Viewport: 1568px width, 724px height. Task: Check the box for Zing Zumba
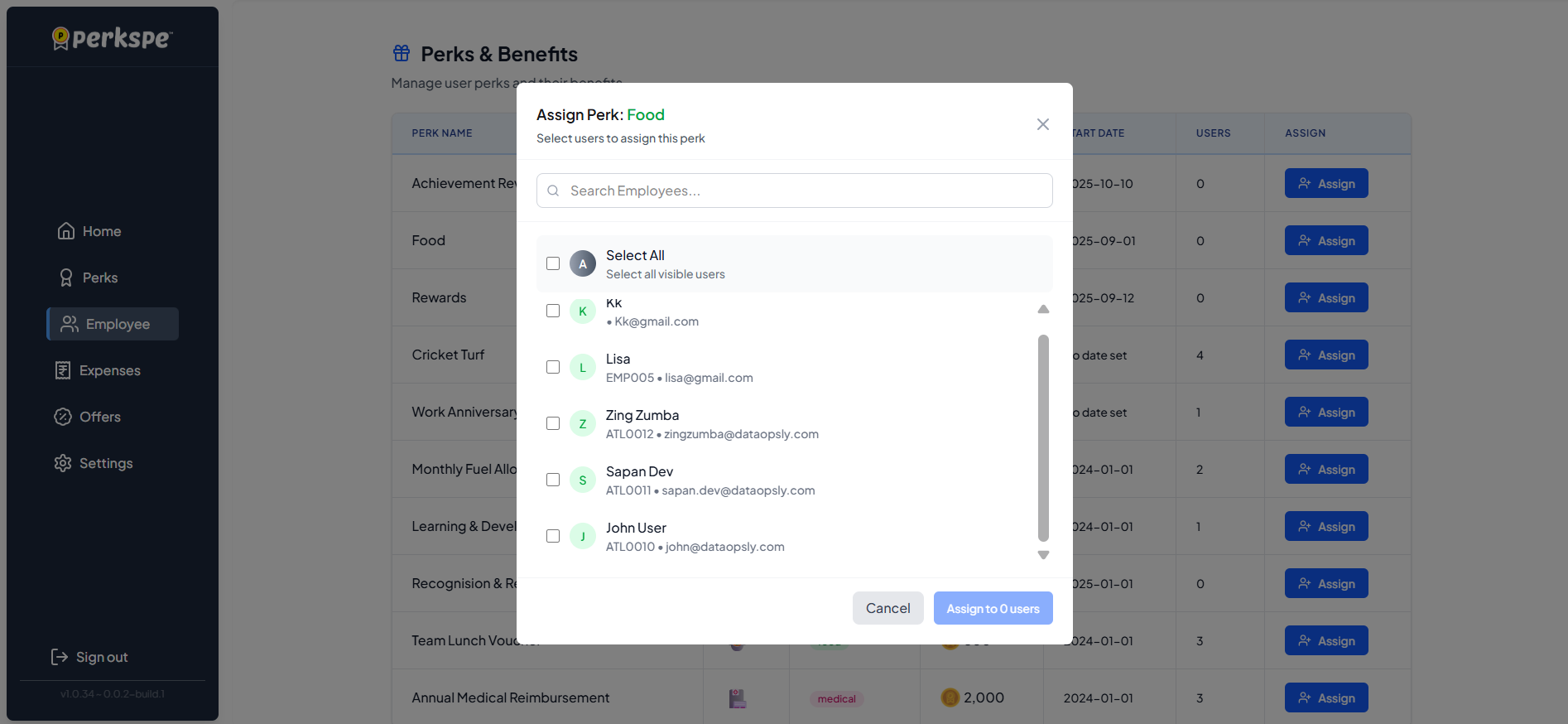tap(553, 423)
